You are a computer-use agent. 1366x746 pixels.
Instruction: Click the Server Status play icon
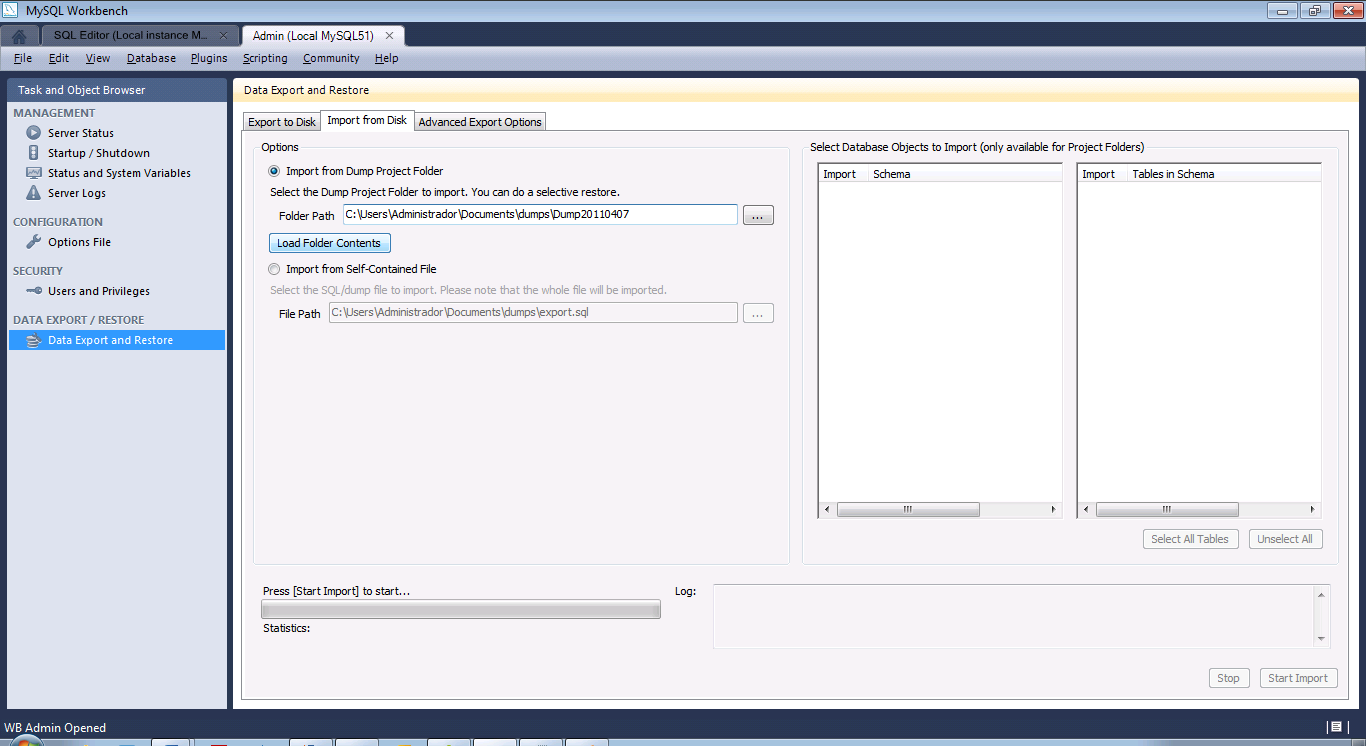coord(34,133)
